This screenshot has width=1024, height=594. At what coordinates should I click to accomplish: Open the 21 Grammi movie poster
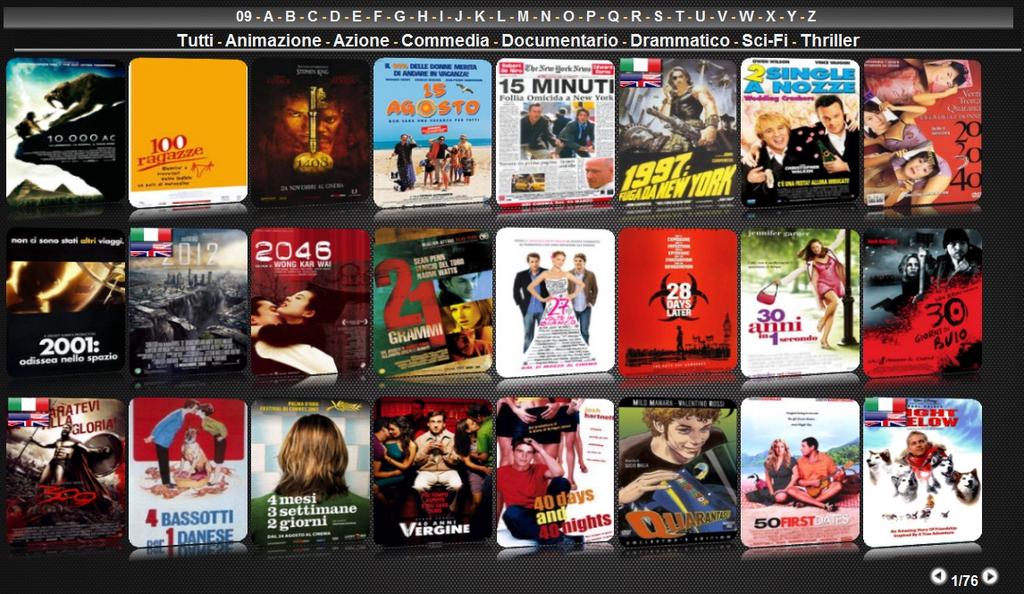[x=432, y=302]
